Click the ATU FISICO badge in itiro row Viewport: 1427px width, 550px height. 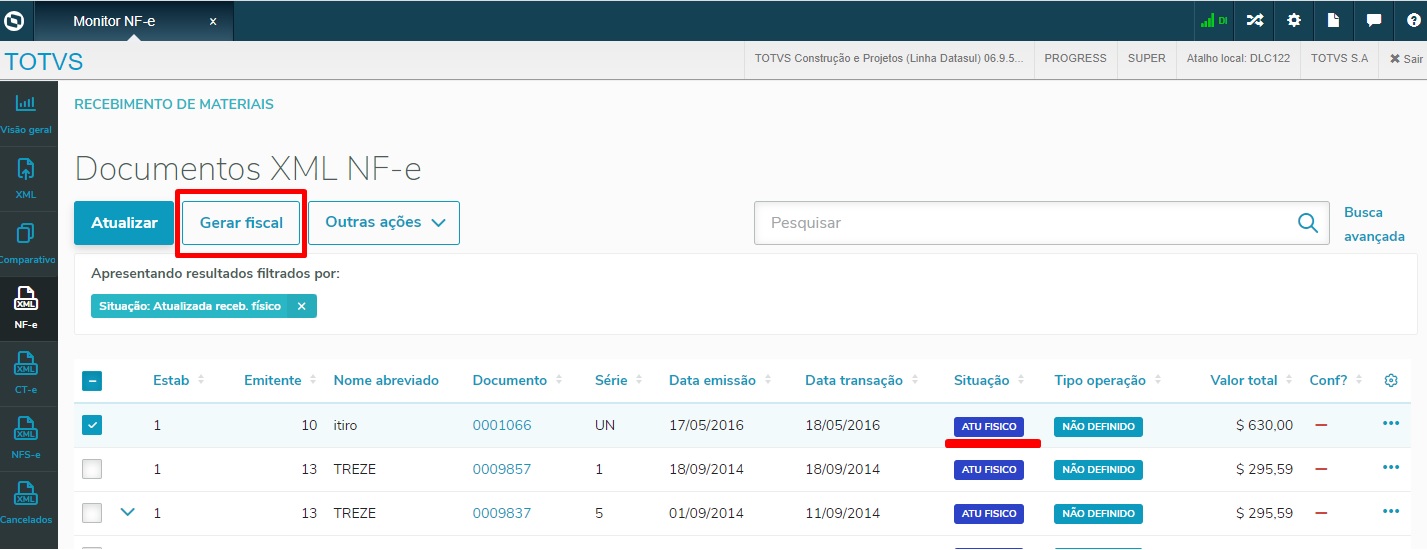click(x=989, y=426)
